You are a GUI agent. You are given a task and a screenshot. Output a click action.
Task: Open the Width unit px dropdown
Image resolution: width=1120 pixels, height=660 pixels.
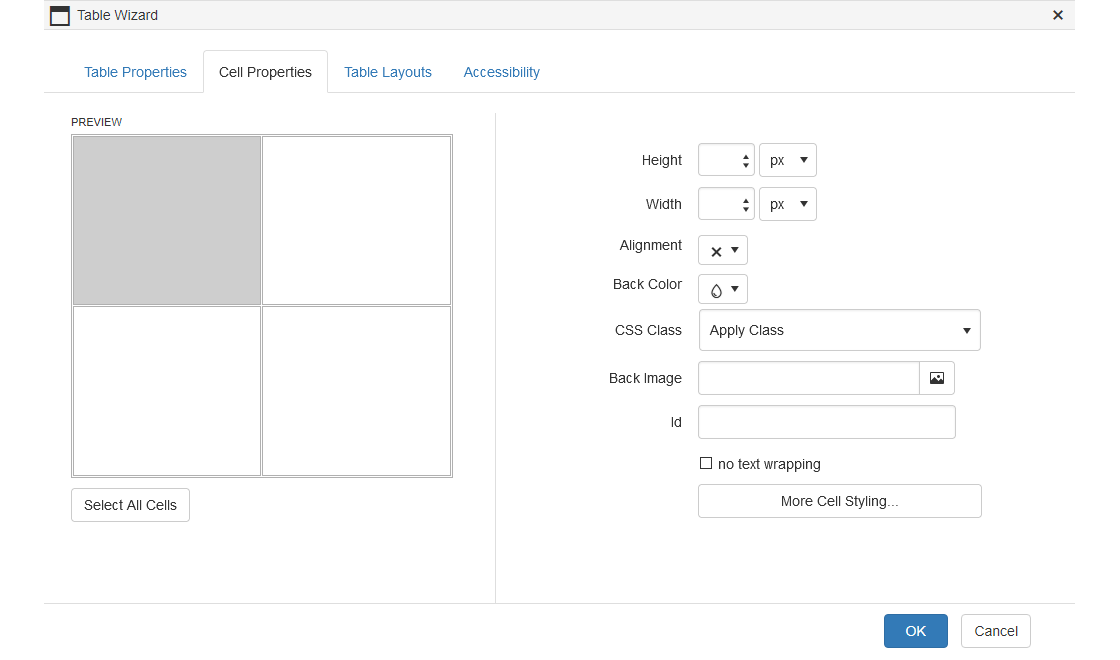click(x=788, y=204)
